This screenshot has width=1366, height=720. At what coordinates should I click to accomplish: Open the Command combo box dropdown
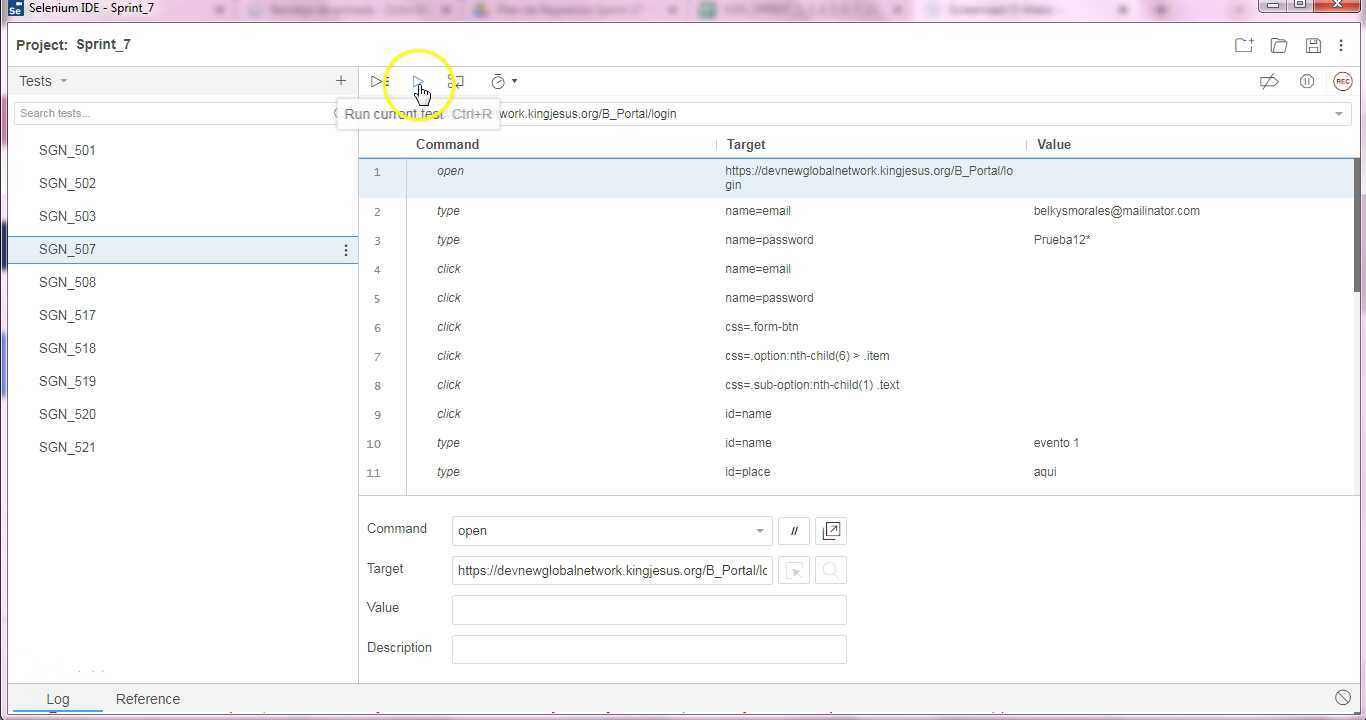coord(759,531)
